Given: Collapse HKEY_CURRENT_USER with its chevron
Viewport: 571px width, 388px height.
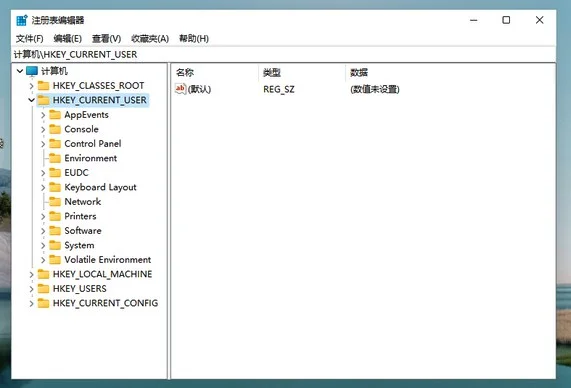Looking at the screenshot, I should [32, 100].
